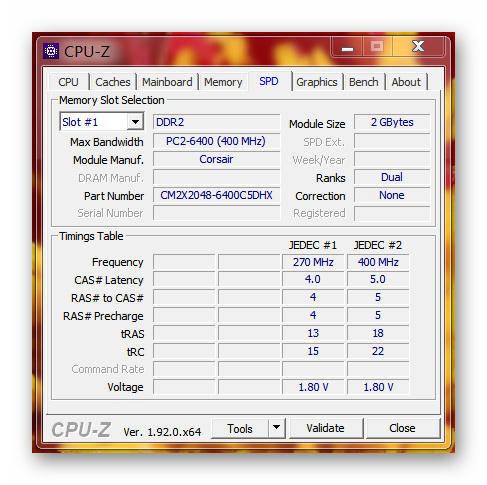Viewport: 487px width, 485px height.
Task: Click the tRAS value 18
Action: (x=378, y=333)
